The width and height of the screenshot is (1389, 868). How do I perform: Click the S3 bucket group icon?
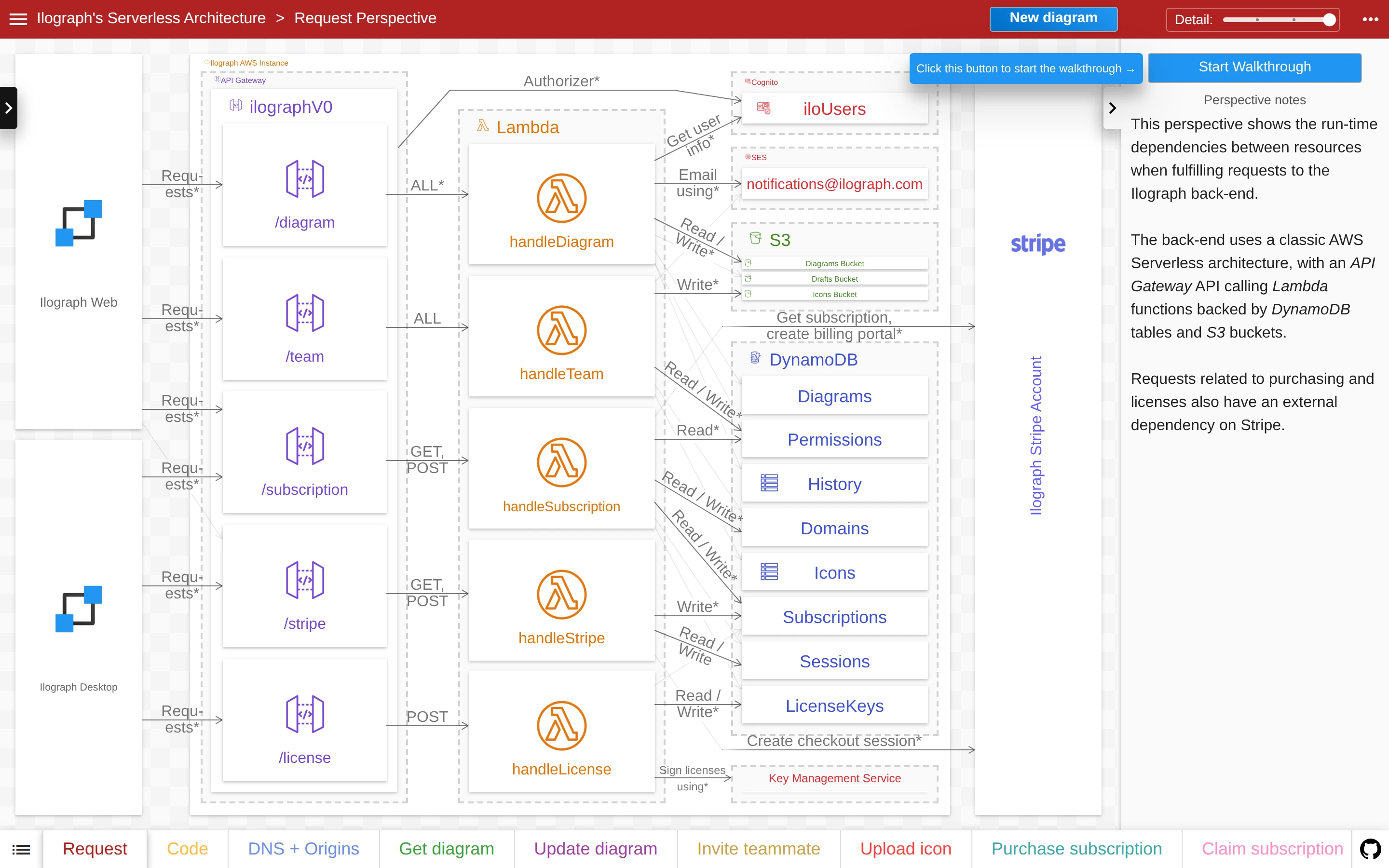click(x=755, y=238)
